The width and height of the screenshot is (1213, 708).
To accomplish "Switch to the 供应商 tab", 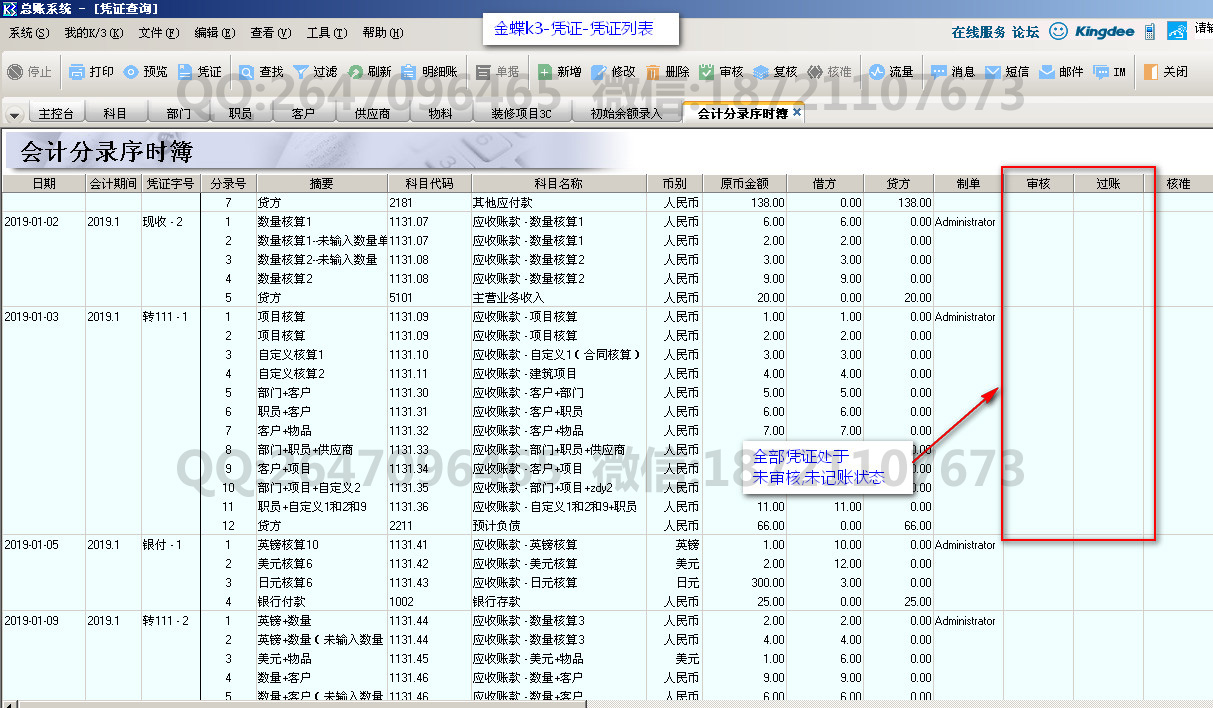I will [372, 114].
